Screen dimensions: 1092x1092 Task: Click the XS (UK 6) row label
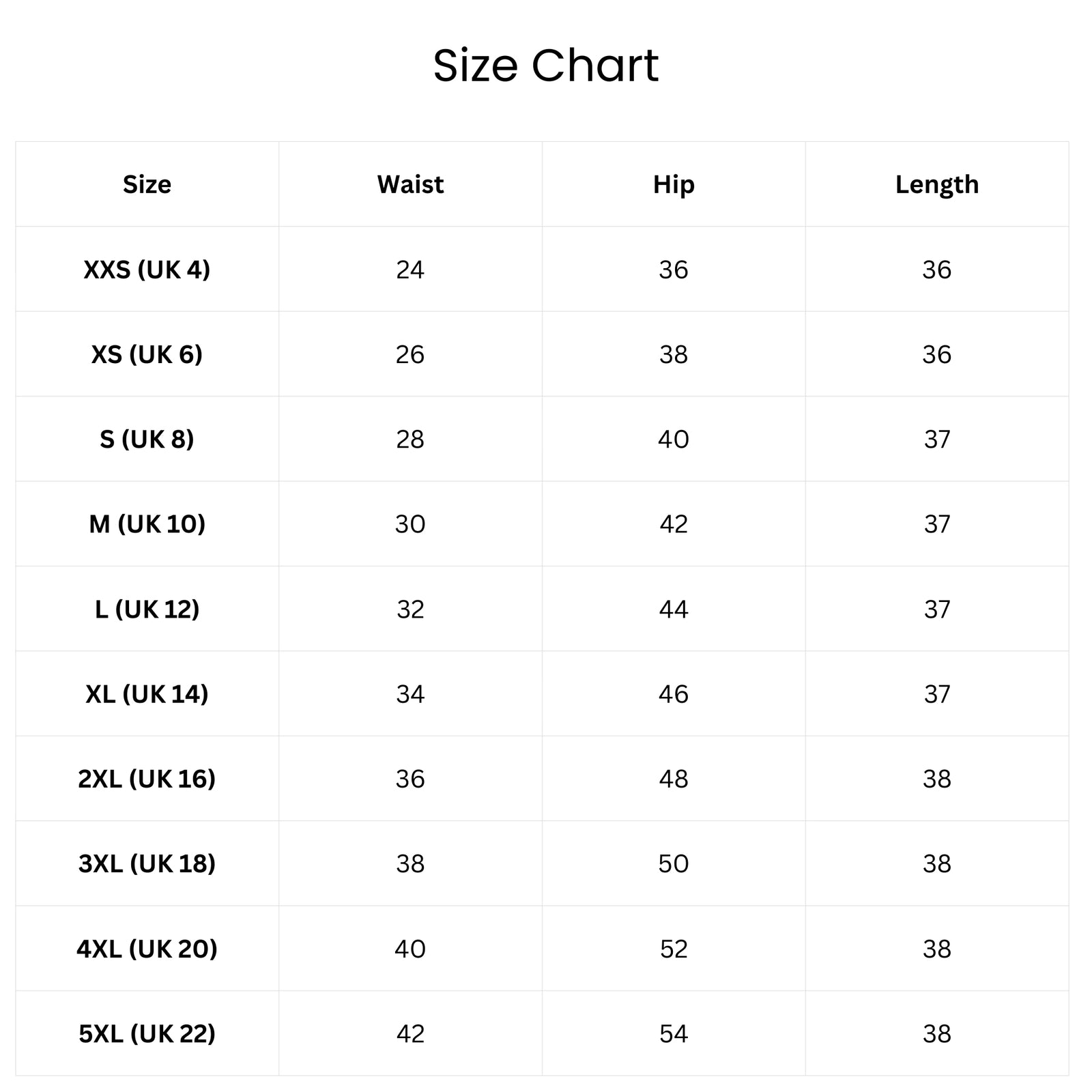147,354
